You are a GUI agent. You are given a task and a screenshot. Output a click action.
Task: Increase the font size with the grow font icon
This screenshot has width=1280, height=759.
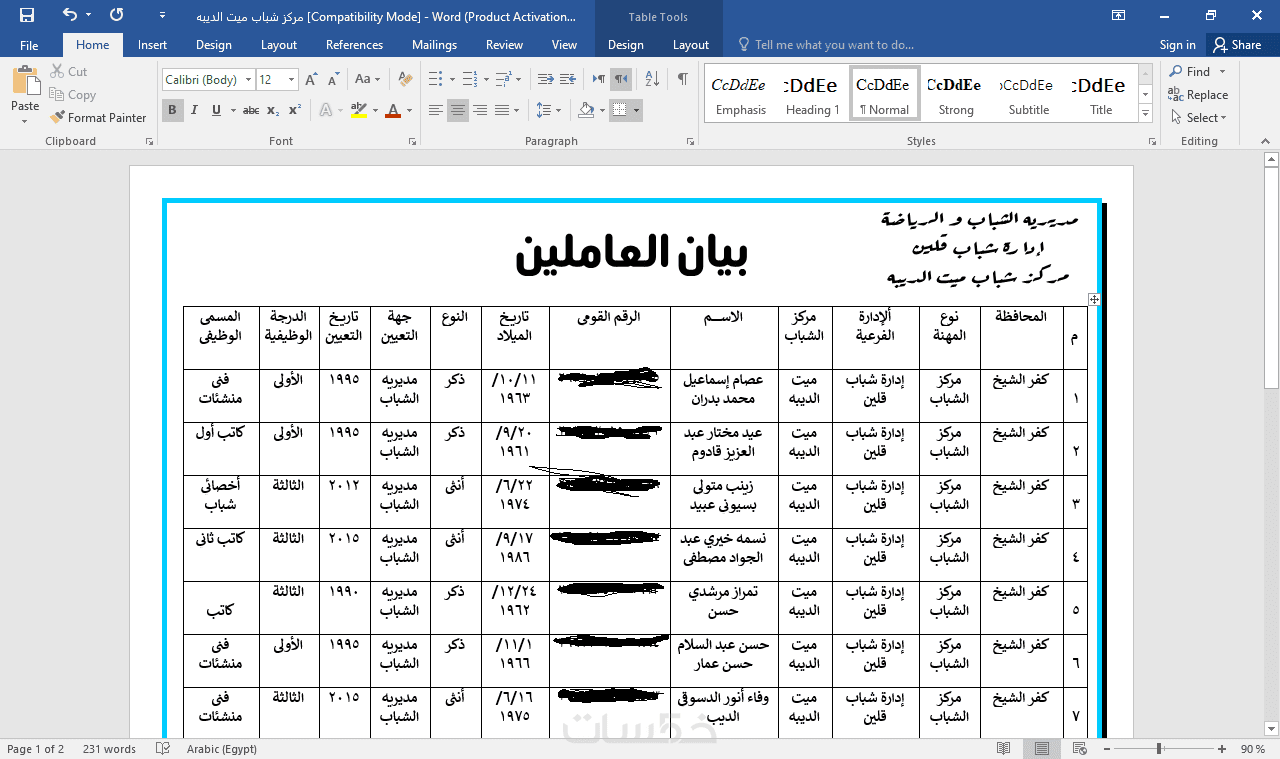[x=311, y=79]
